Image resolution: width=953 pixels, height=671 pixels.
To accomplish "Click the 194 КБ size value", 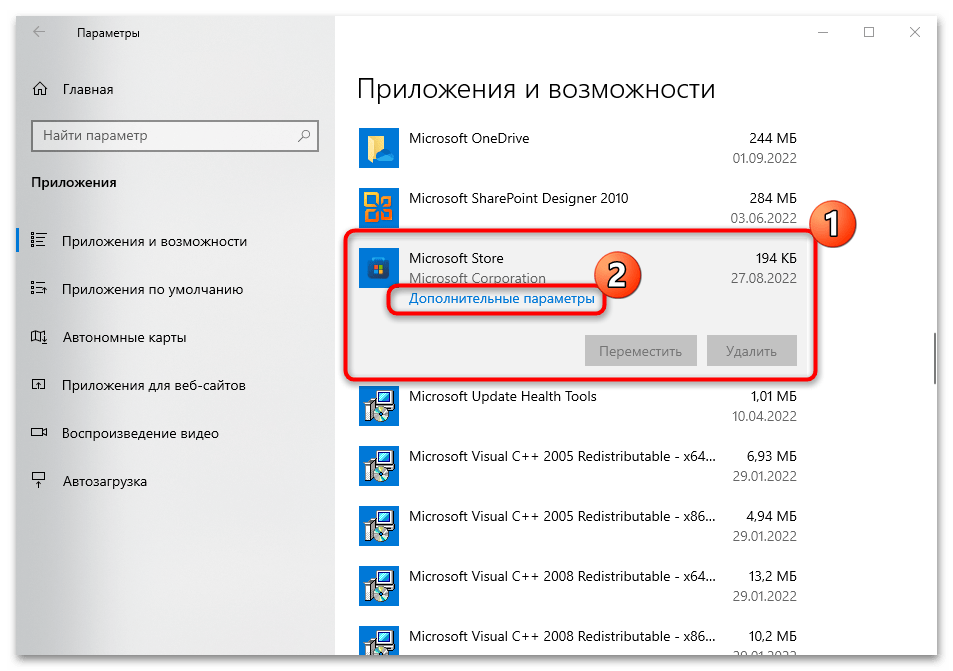I will [776, 258].
